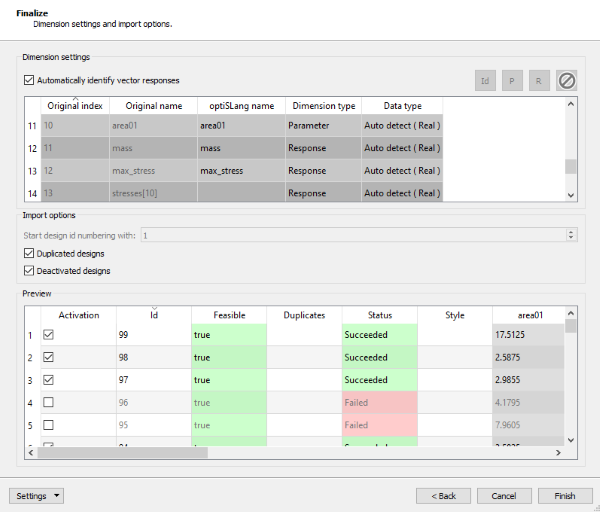Deactivate design 97 activation checkbox
600x512 pixels.
coord(48,380)
